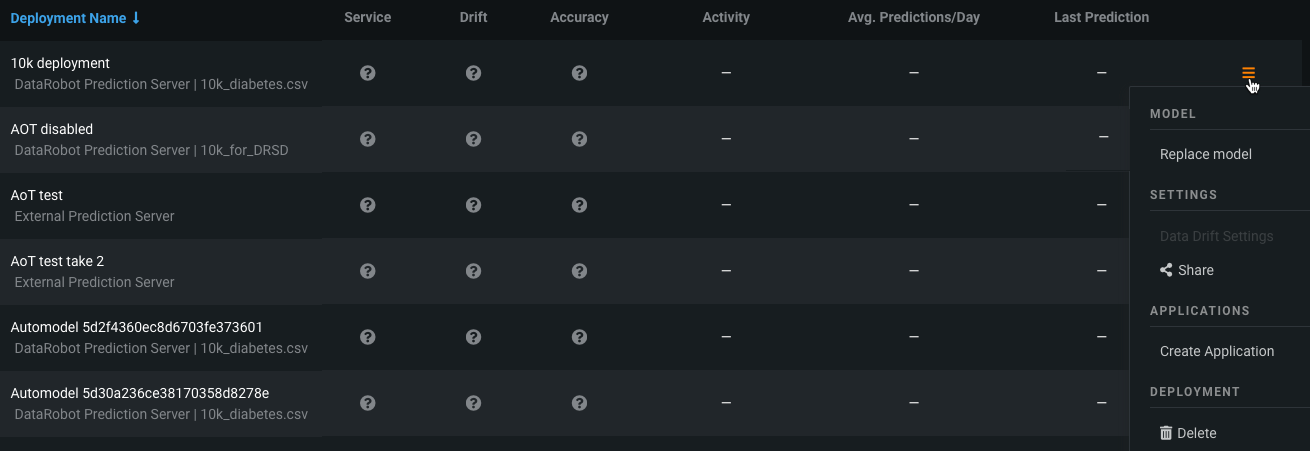
Task: Click the Last Prediction column header
Action: (x=1101, y=17)
